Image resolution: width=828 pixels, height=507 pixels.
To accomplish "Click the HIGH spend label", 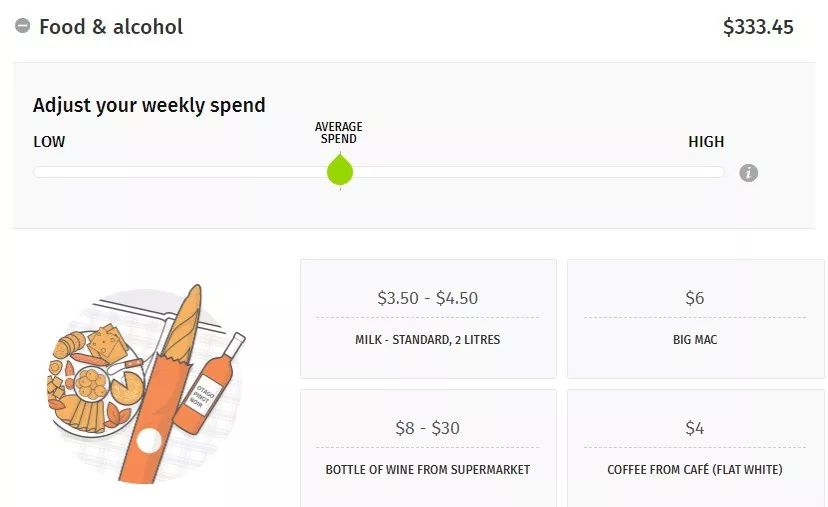I will click(706, 142).
